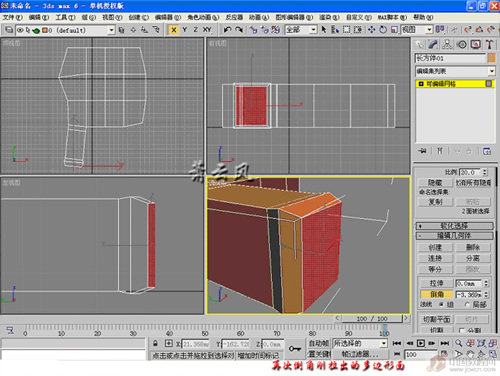500x376 pixels.
Task: Open the Create command panel tab
Action: tap(419, 44)
